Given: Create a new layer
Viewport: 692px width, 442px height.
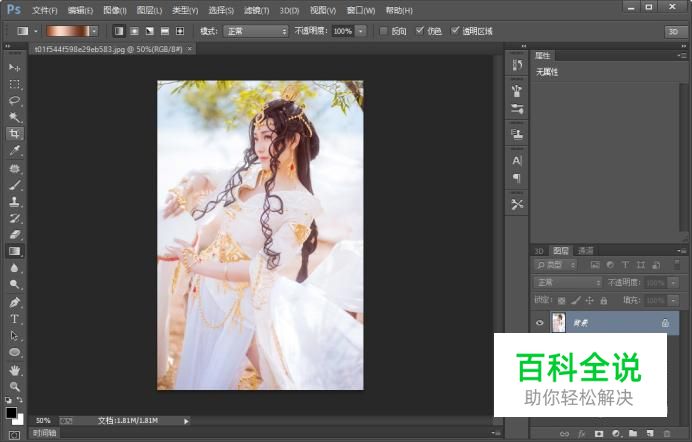Looking at the screenshot, I should [x=650, y=434].
